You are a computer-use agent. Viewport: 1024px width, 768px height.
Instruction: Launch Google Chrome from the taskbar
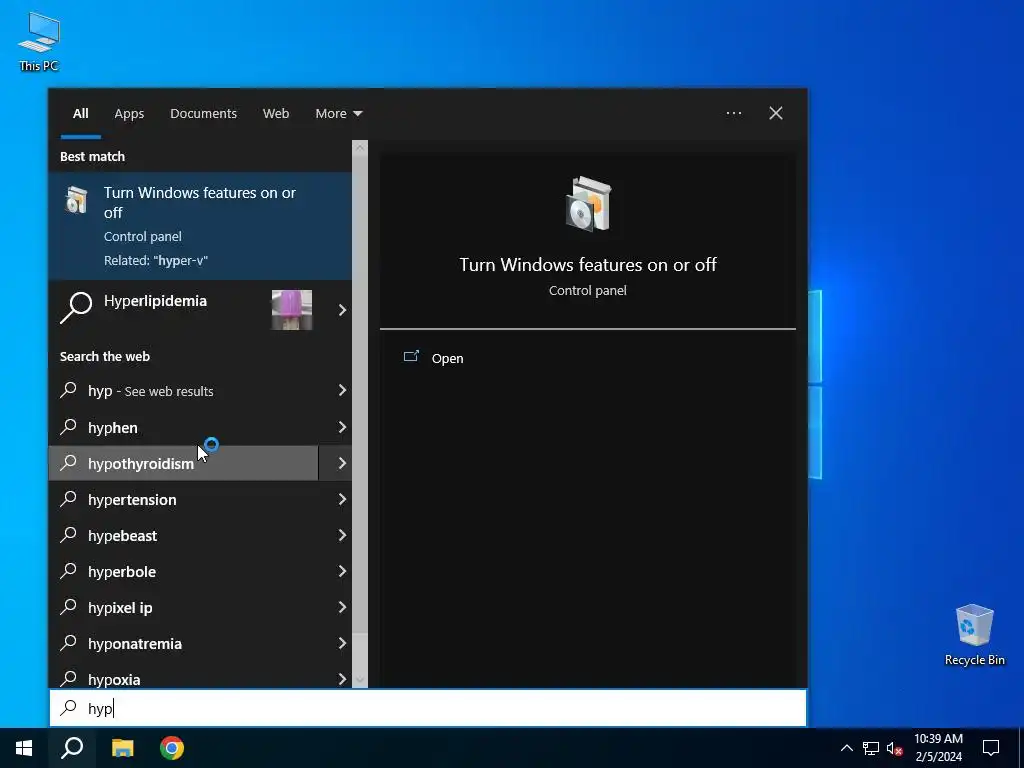pyautogui.click(x=172, y=748)
